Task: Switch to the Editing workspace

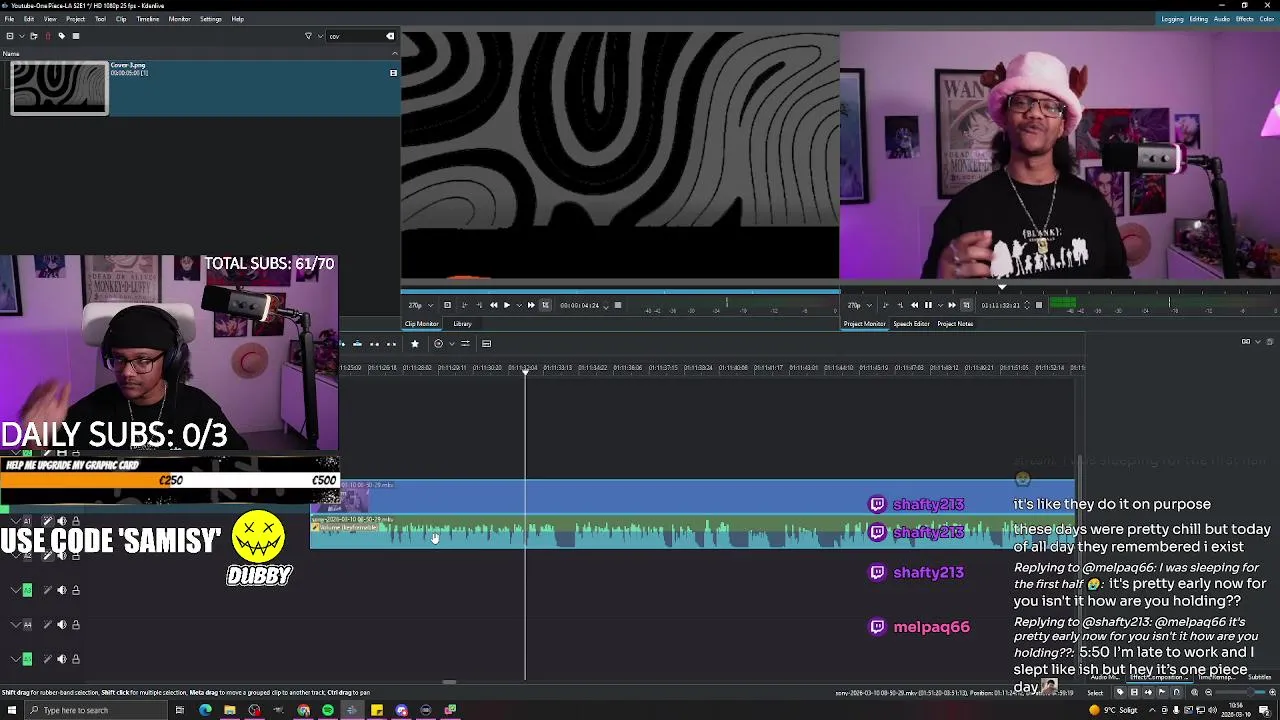Action: click(1198, 19)
